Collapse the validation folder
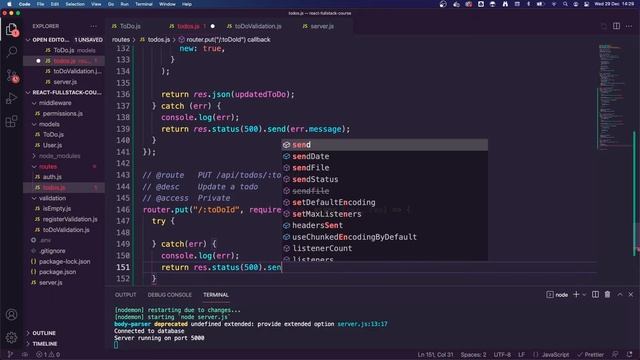This screenshot has height=360, width=640. pos(52,198)
